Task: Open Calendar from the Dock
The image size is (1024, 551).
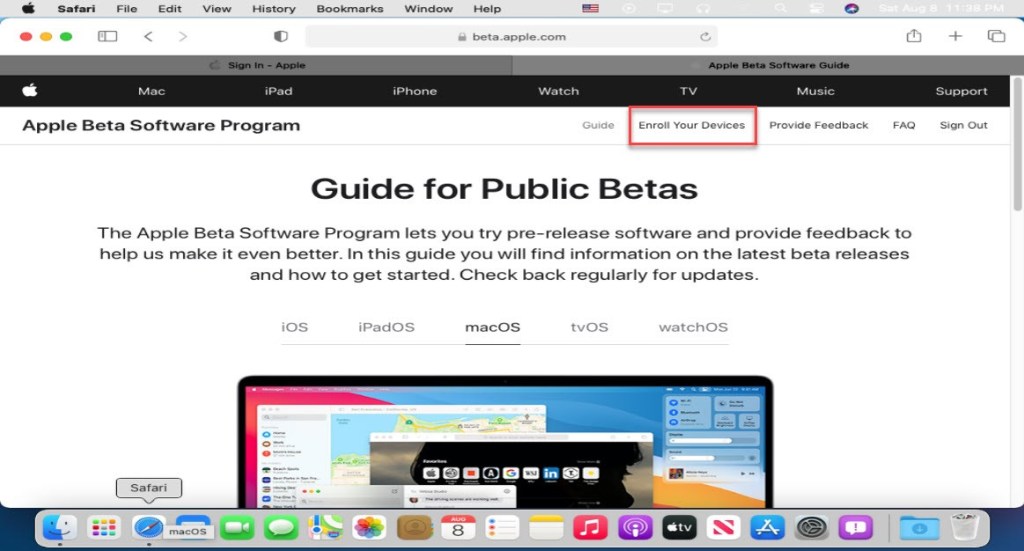Action: click(458, 527)
